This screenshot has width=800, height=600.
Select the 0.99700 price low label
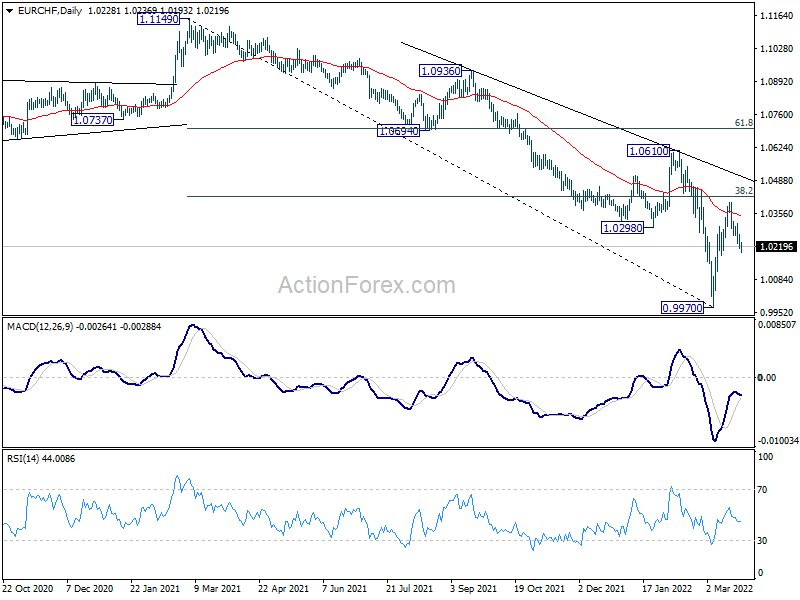[x=682, y=308]
